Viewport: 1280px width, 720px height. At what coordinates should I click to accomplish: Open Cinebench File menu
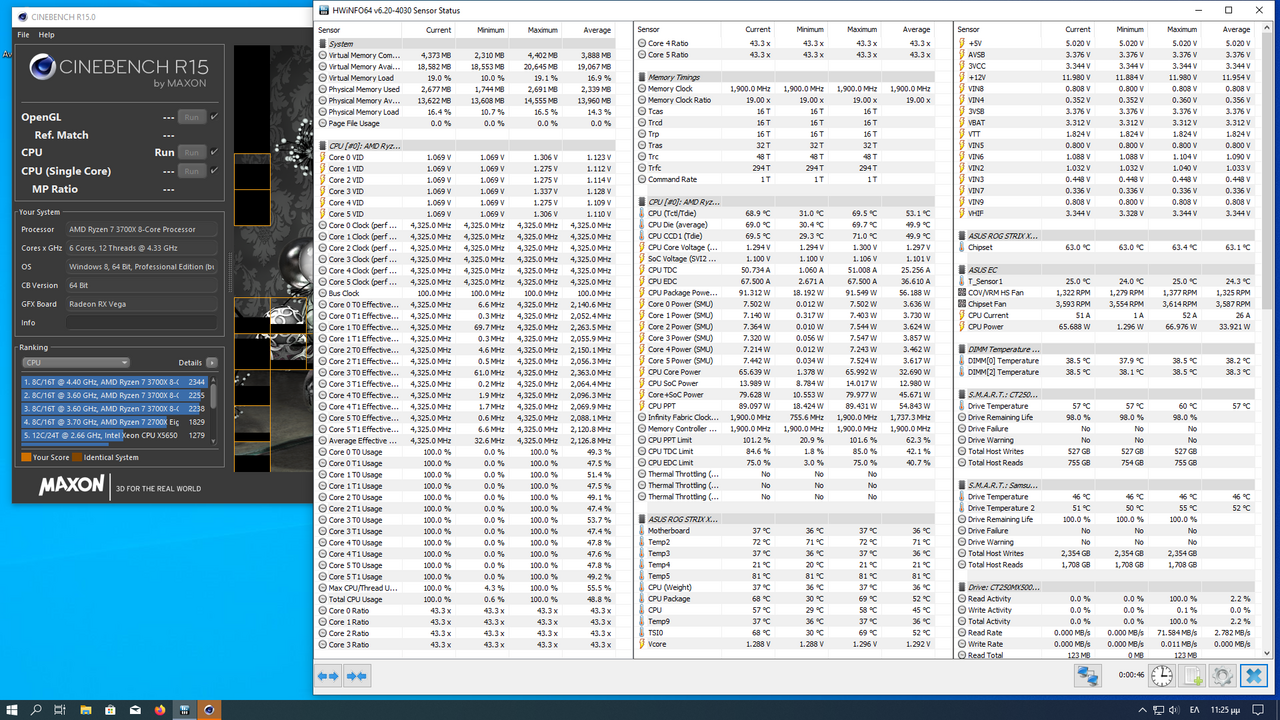23,34
